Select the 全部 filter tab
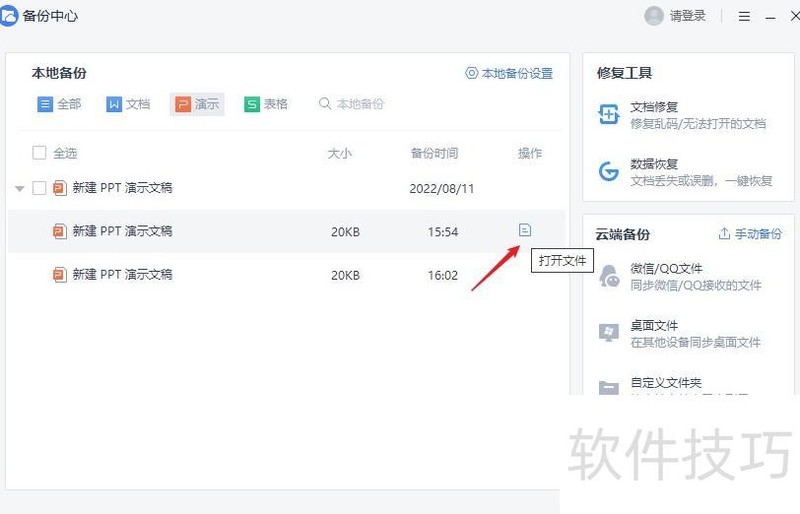The image size is (800, 514). [59, 104]
